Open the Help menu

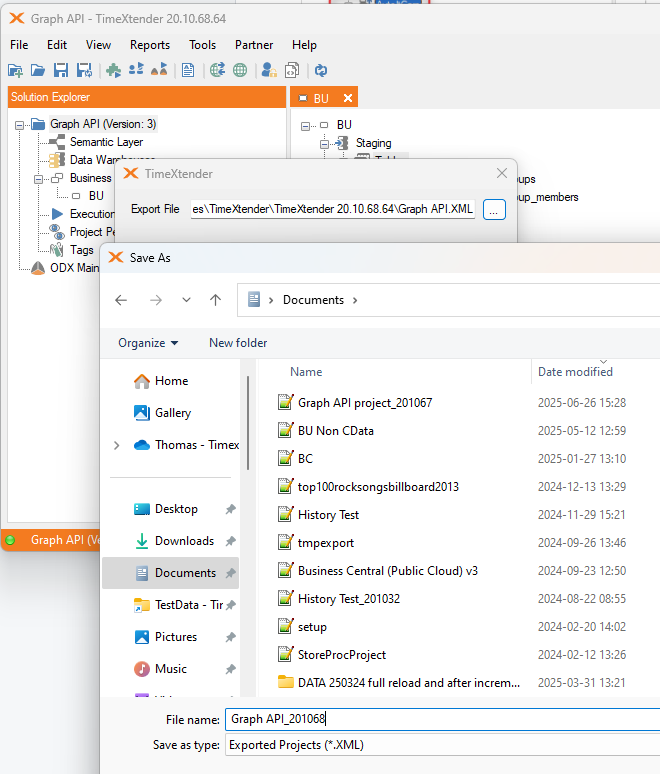pyautogui.click(x=304, y=45)
